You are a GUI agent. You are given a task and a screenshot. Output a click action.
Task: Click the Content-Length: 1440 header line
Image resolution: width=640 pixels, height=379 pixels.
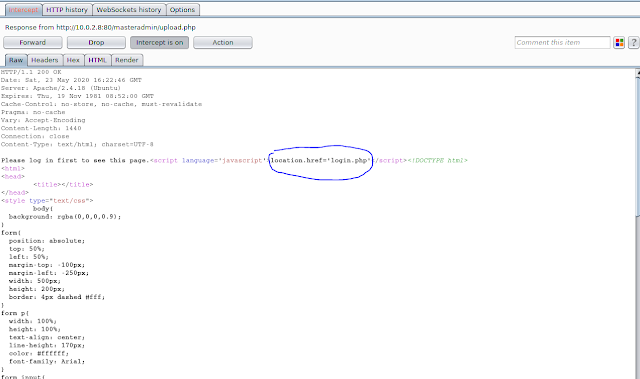(x=41, y=128)
